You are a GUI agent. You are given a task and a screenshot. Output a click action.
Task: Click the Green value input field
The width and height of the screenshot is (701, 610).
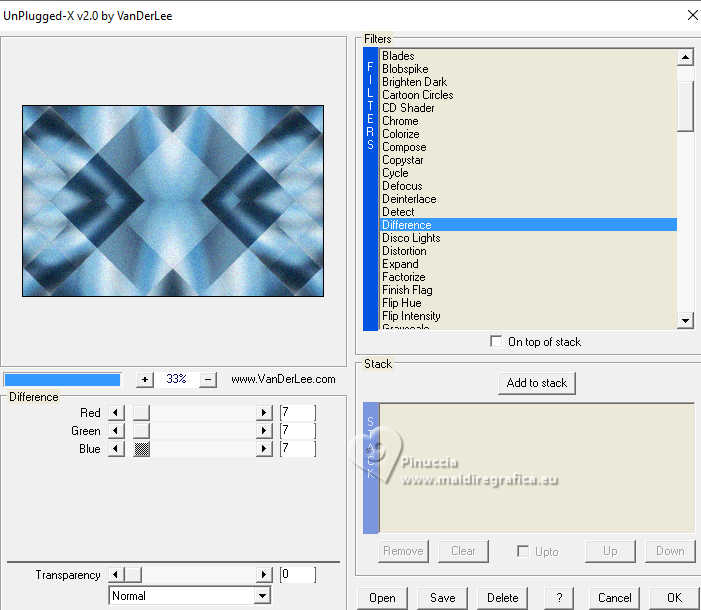pos(298,431)
